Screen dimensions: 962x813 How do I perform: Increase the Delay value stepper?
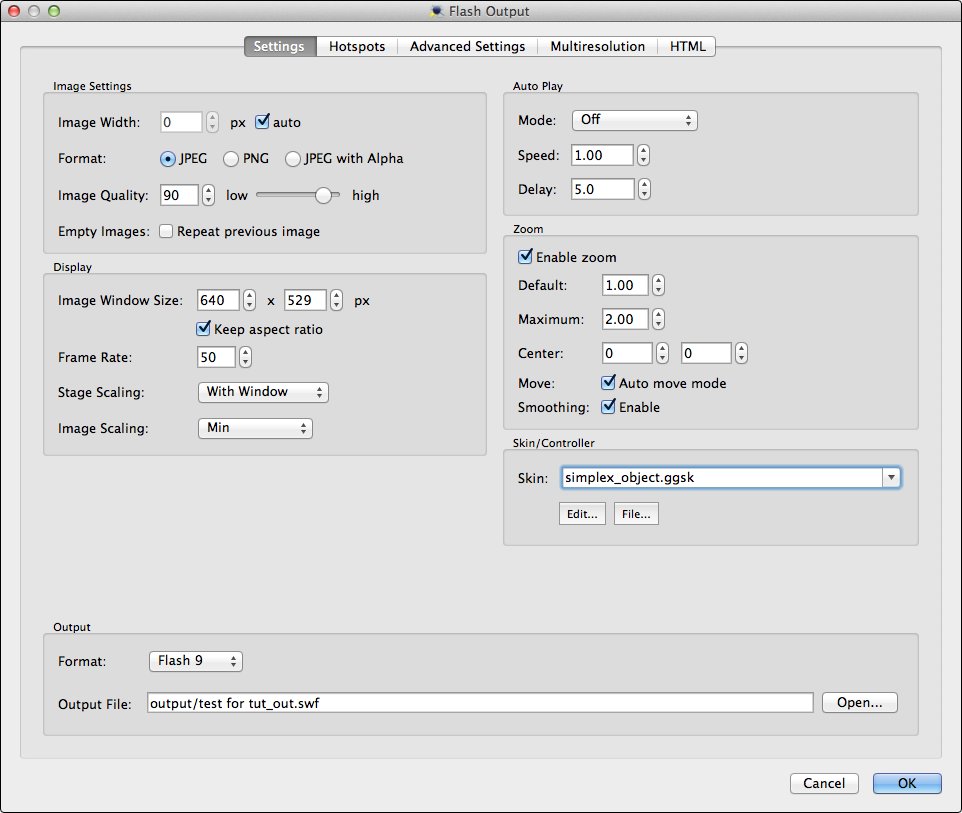coord(643,185)
